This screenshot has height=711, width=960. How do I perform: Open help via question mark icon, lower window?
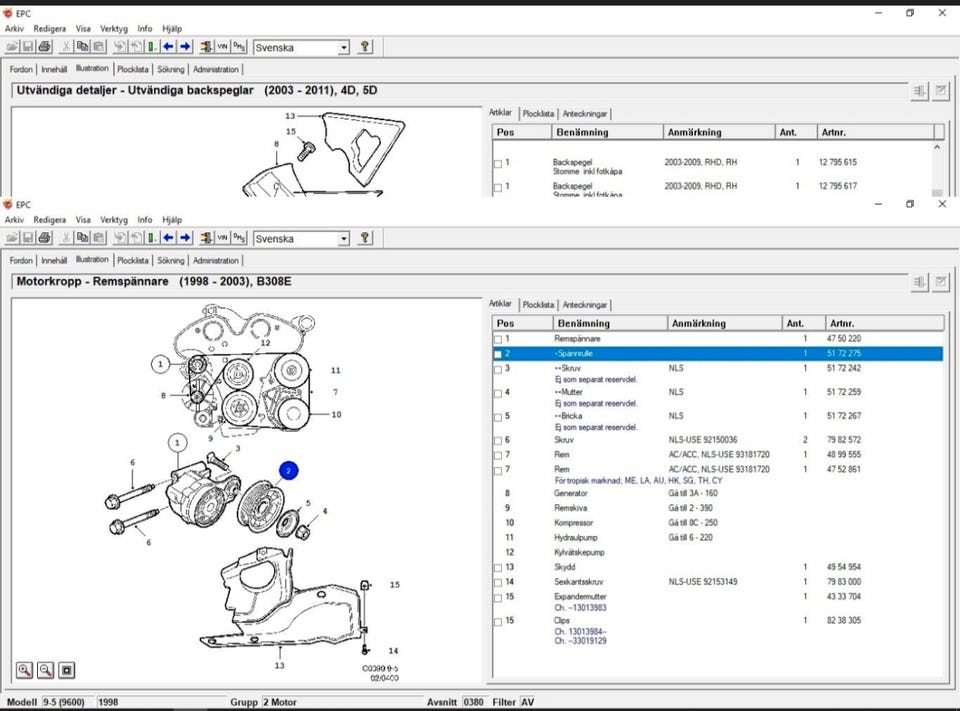click(365, 239)
